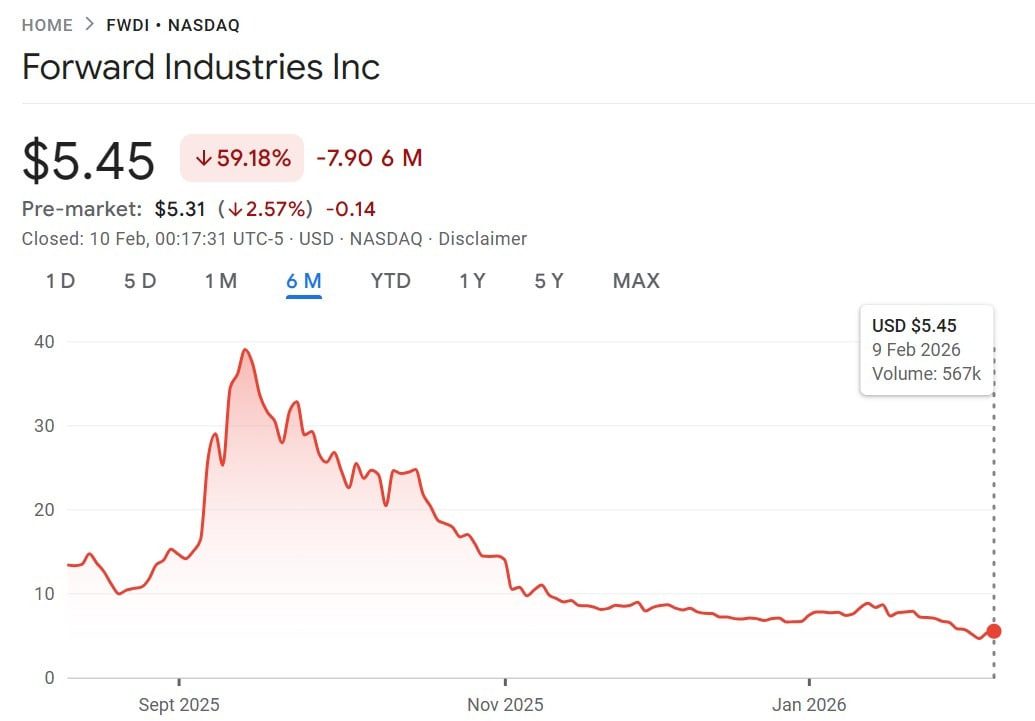Viewport: 1035px width, 721px height.
Task: Select the active 6 M tab
Action: point(303,281)
